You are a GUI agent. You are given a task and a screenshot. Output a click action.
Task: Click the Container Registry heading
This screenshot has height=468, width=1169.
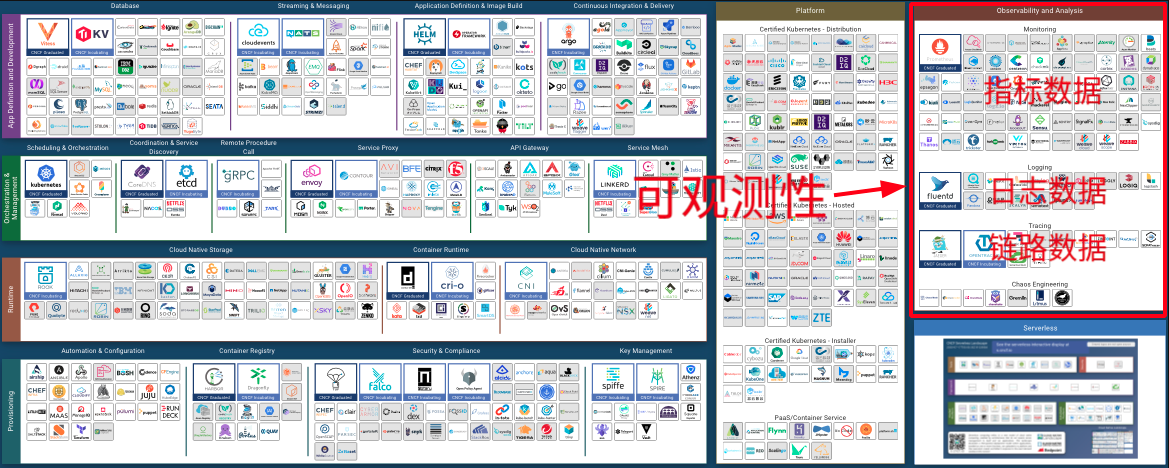click(248, 350)
